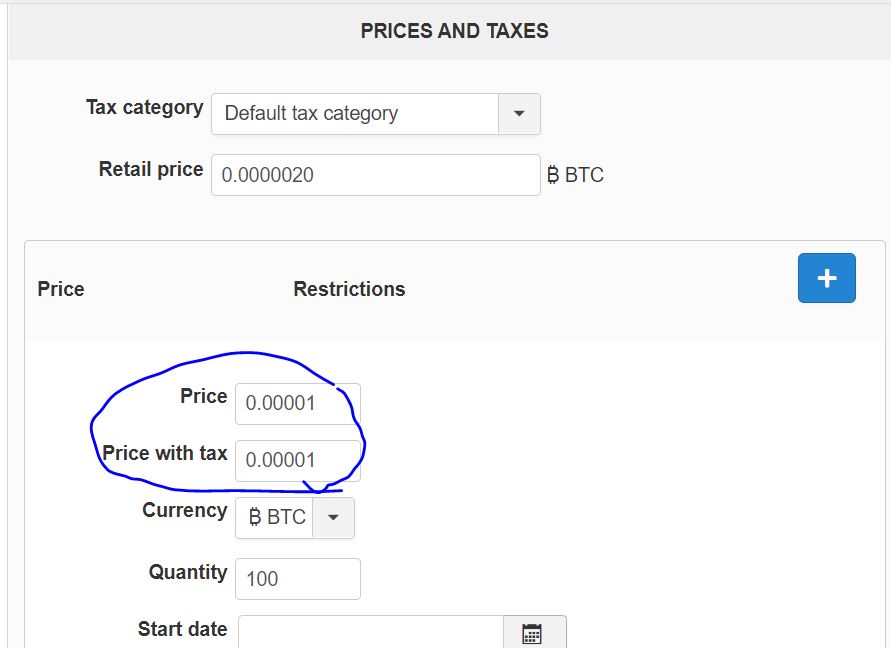The height and width of the screenshot is (648, 891).
Task: Click the Price column header
Action: [x=61, y=289]
